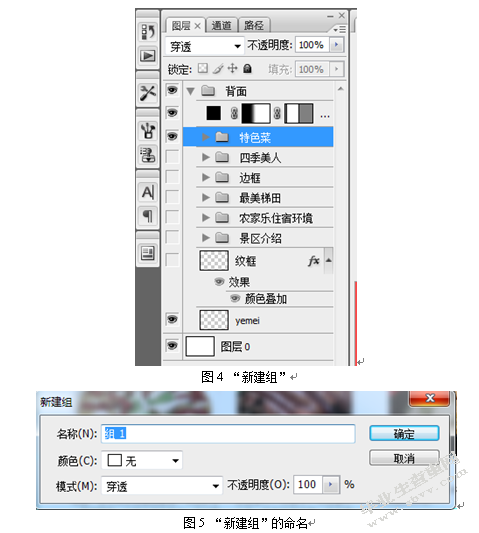Open the Character panel icon

148,192
